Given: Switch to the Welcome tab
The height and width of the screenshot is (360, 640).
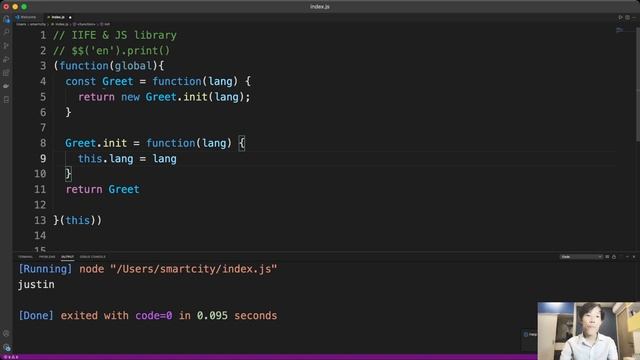Looking at the screenshot, I should [26, 17].
